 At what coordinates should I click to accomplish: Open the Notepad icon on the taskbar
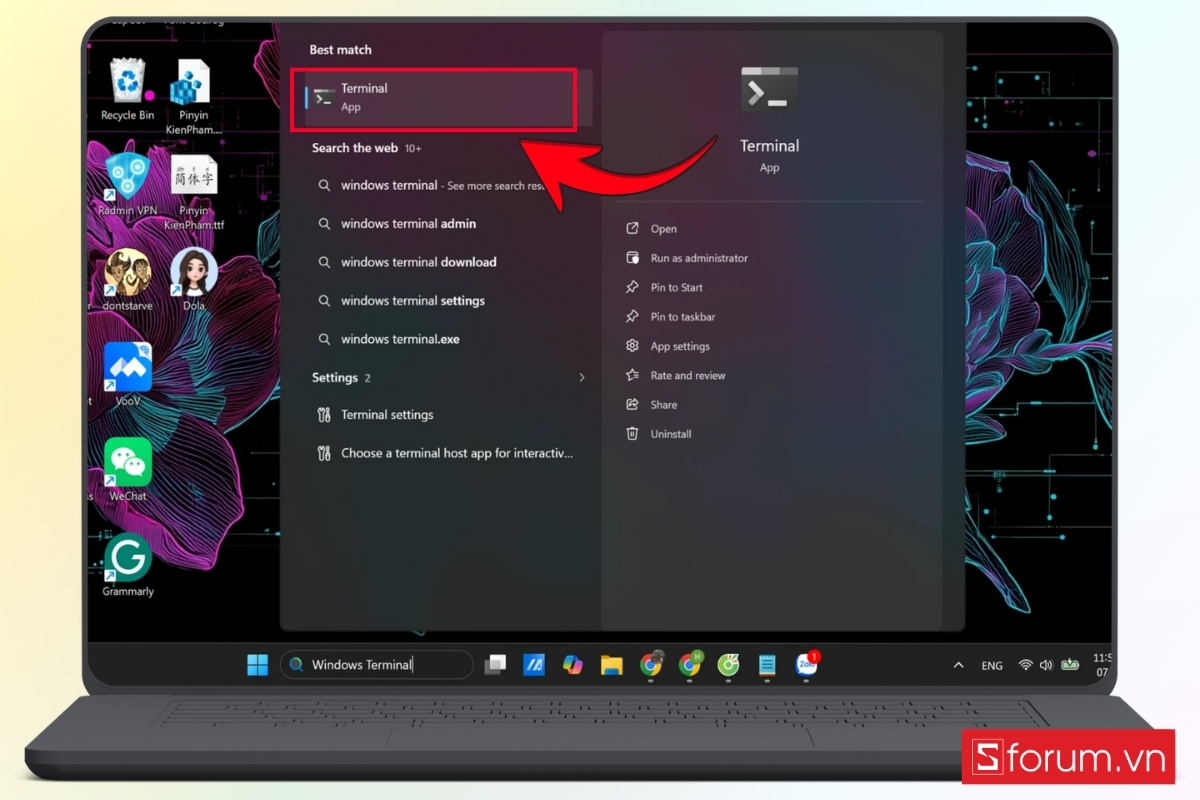click(767, 665)
